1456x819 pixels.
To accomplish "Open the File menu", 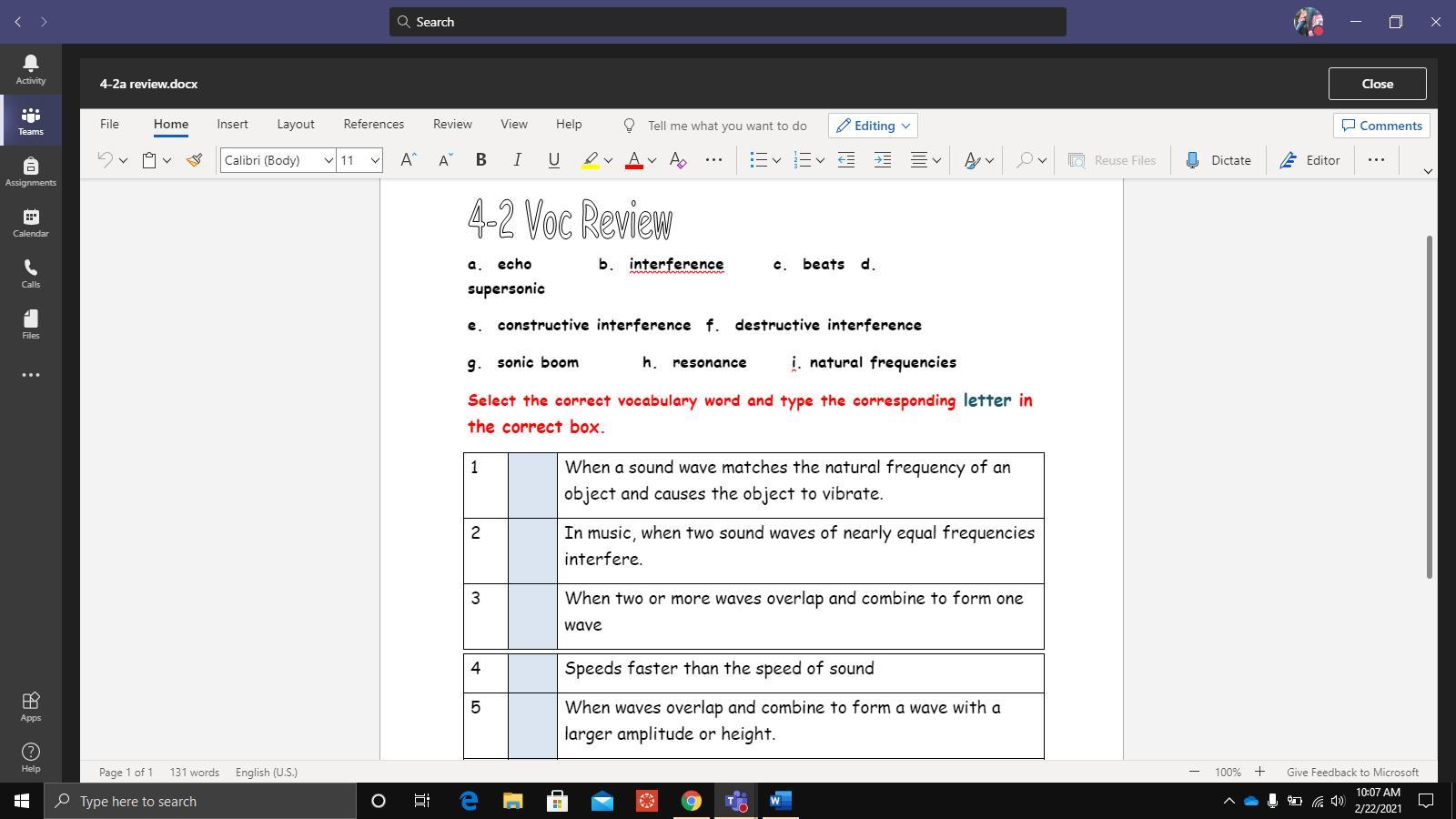I will [109, 124].
